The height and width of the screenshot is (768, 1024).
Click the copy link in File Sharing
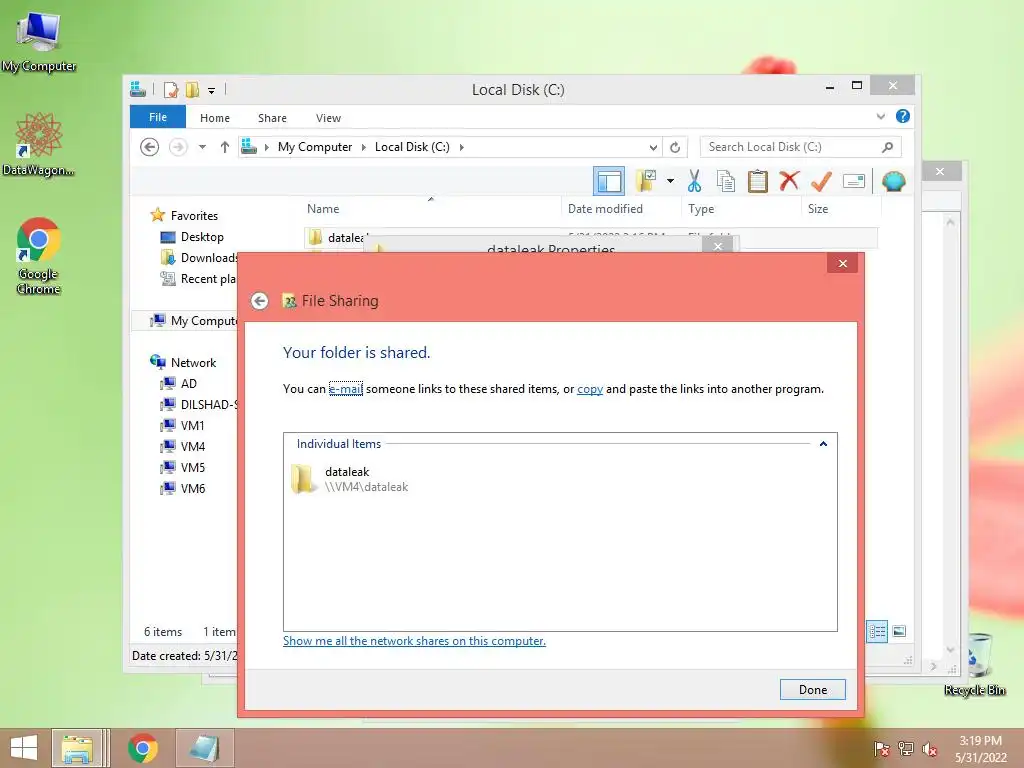pyautogui.click(x=590, y=389)
